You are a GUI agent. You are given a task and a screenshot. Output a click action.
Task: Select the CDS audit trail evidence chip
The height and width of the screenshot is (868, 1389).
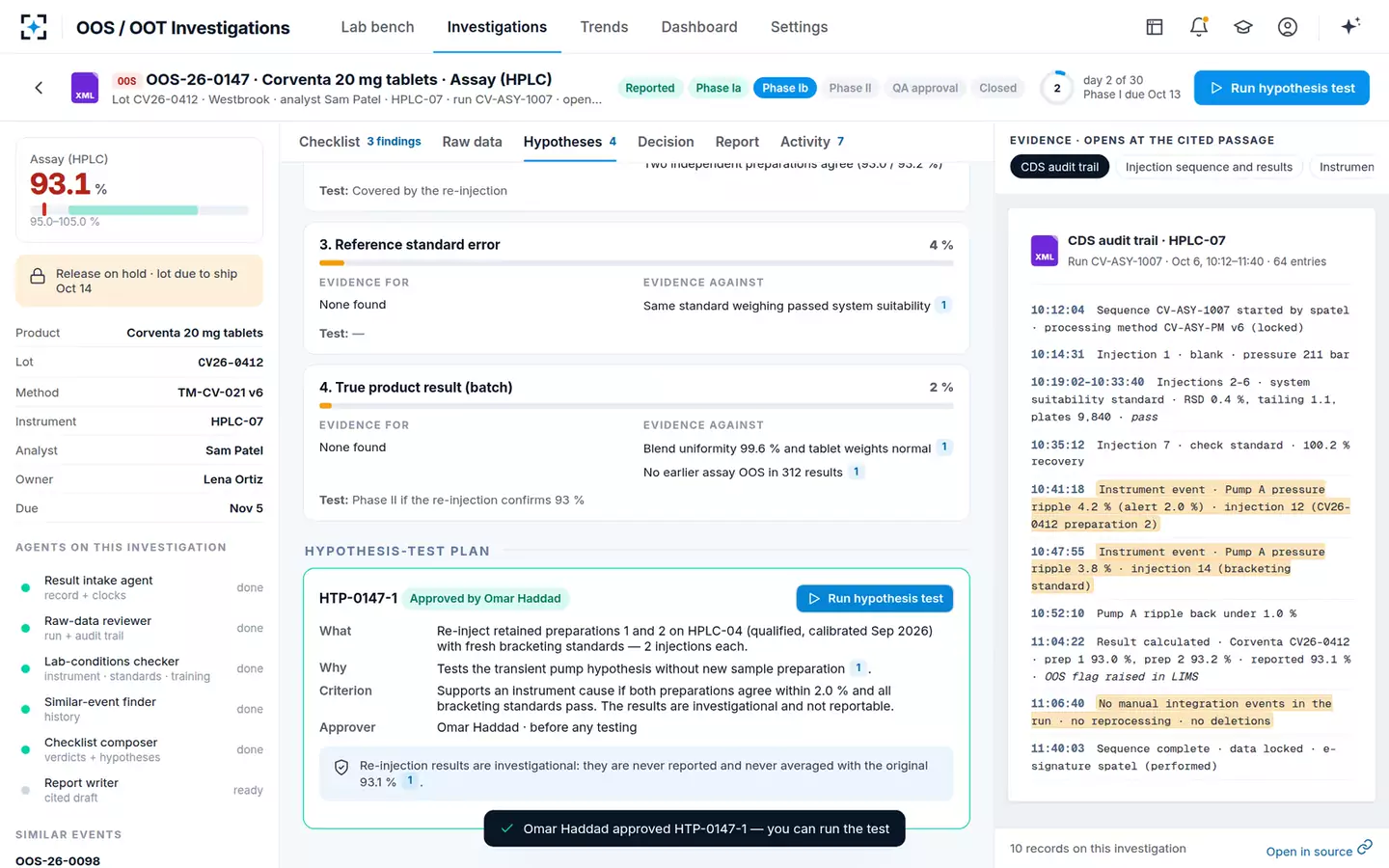point(1059,167)
